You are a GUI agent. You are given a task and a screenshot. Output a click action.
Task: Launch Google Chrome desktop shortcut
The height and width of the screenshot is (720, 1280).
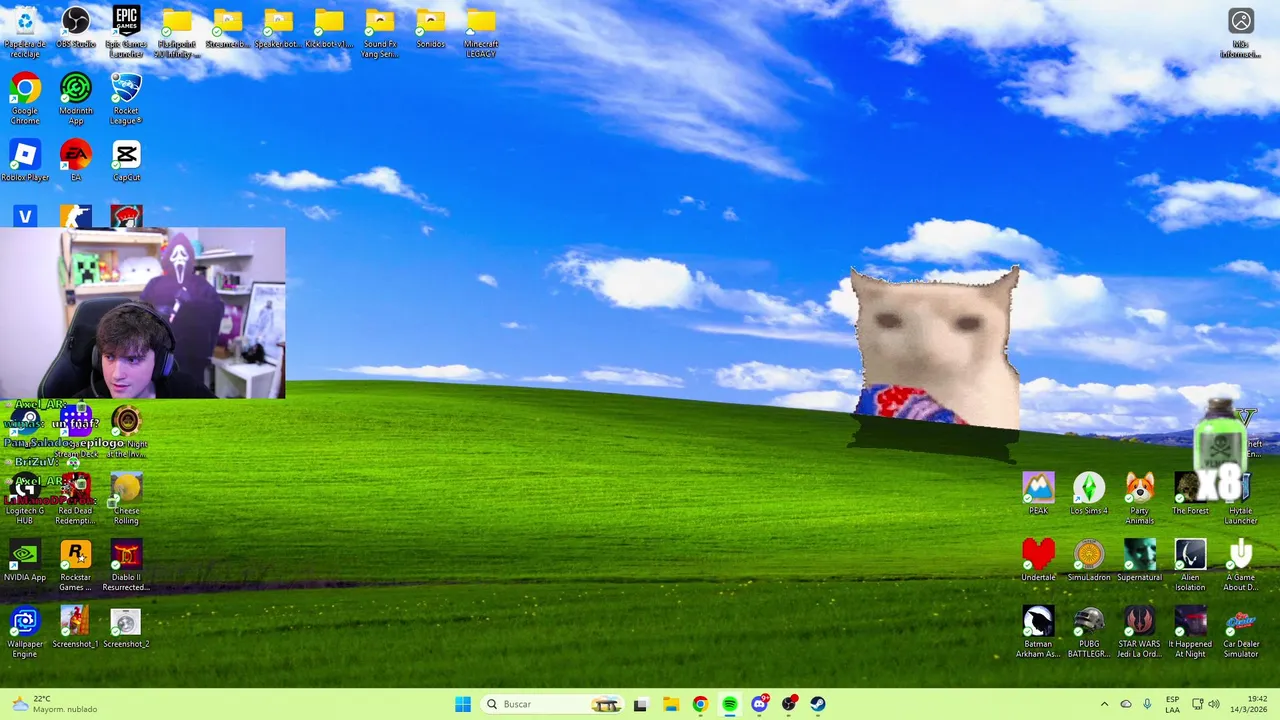25,98
